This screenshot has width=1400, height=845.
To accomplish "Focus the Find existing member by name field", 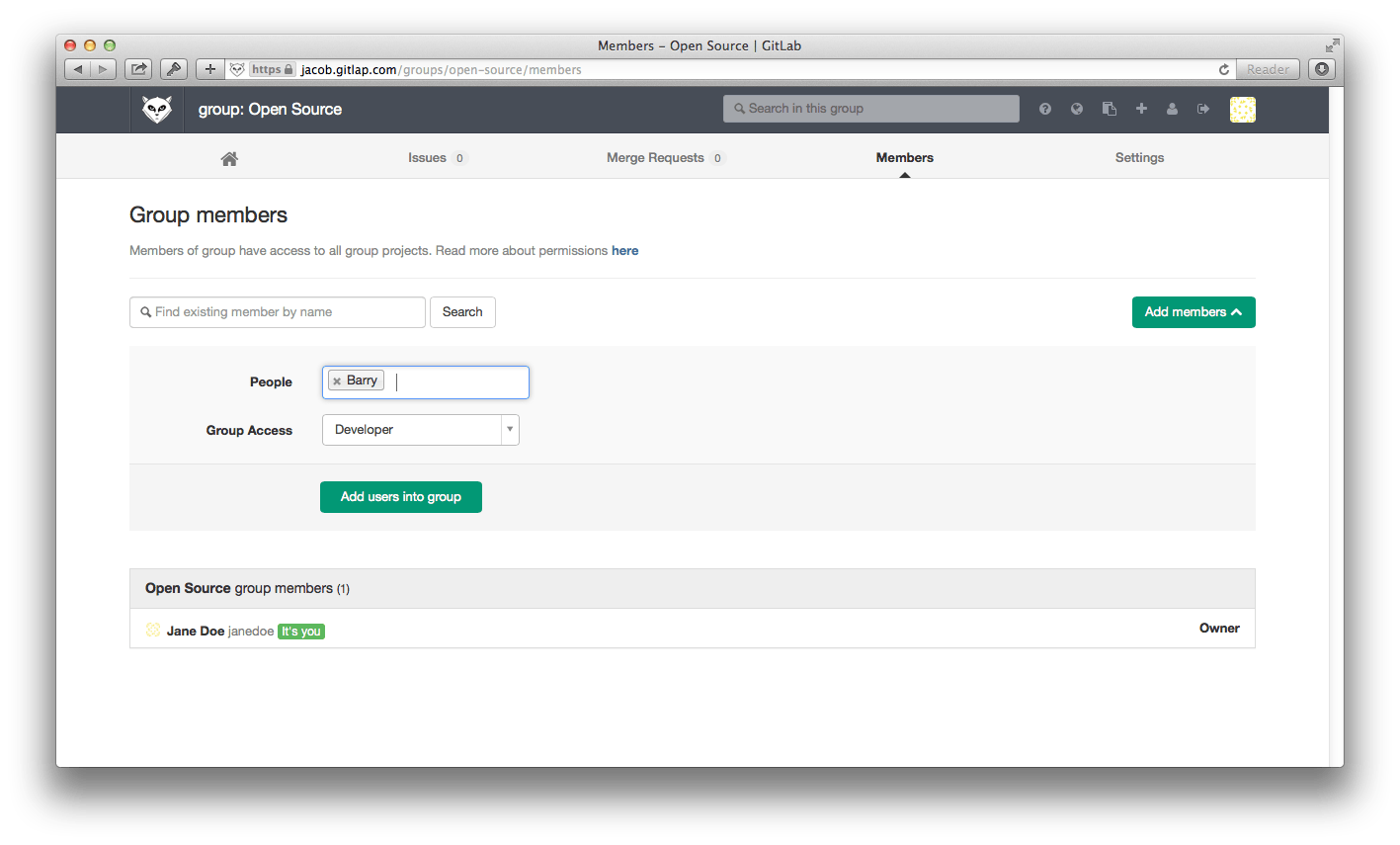I will (x=282, y=312).
